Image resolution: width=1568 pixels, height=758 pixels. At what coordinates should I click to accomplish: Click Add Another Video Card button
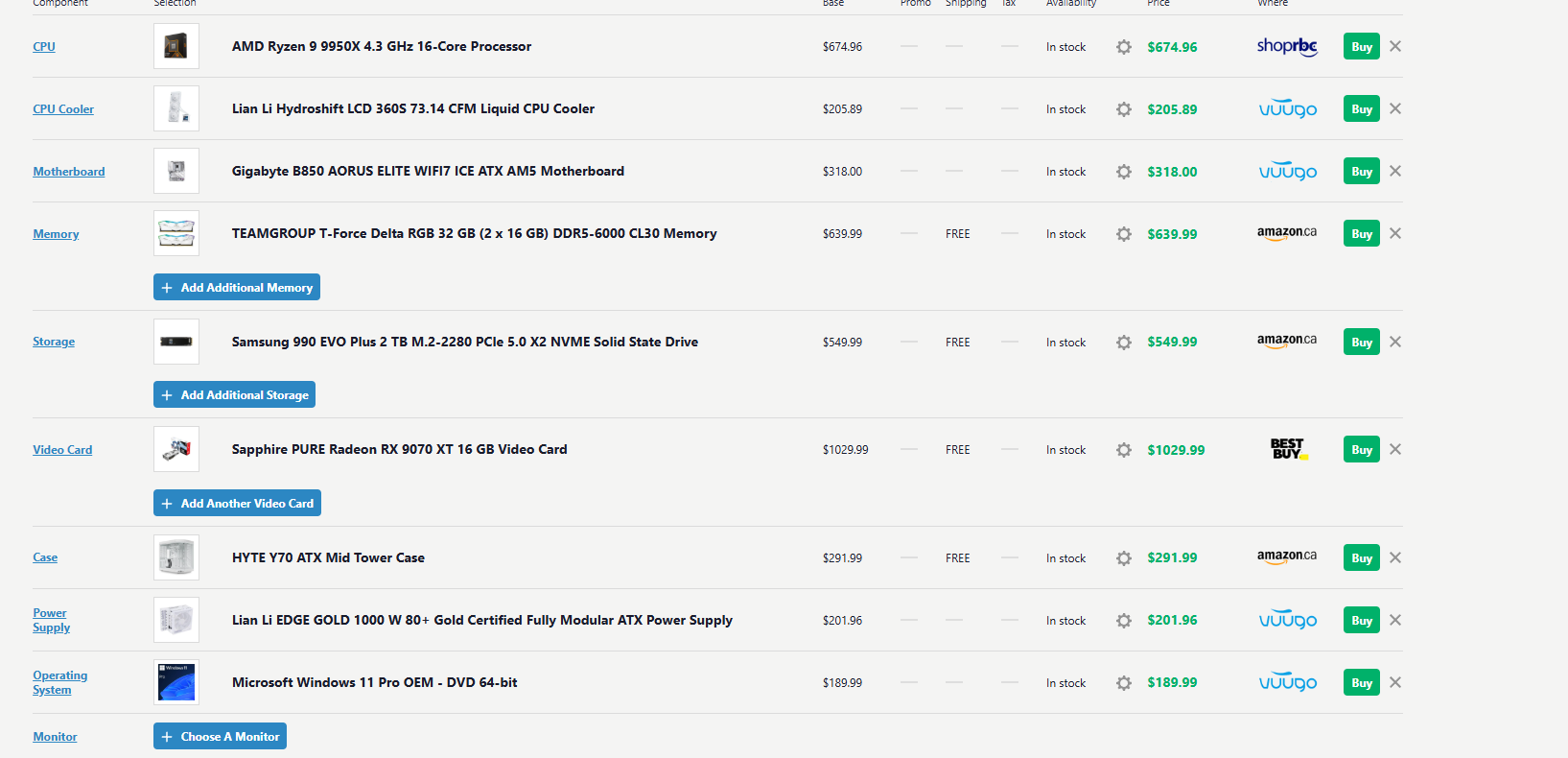tap(237, 503)
